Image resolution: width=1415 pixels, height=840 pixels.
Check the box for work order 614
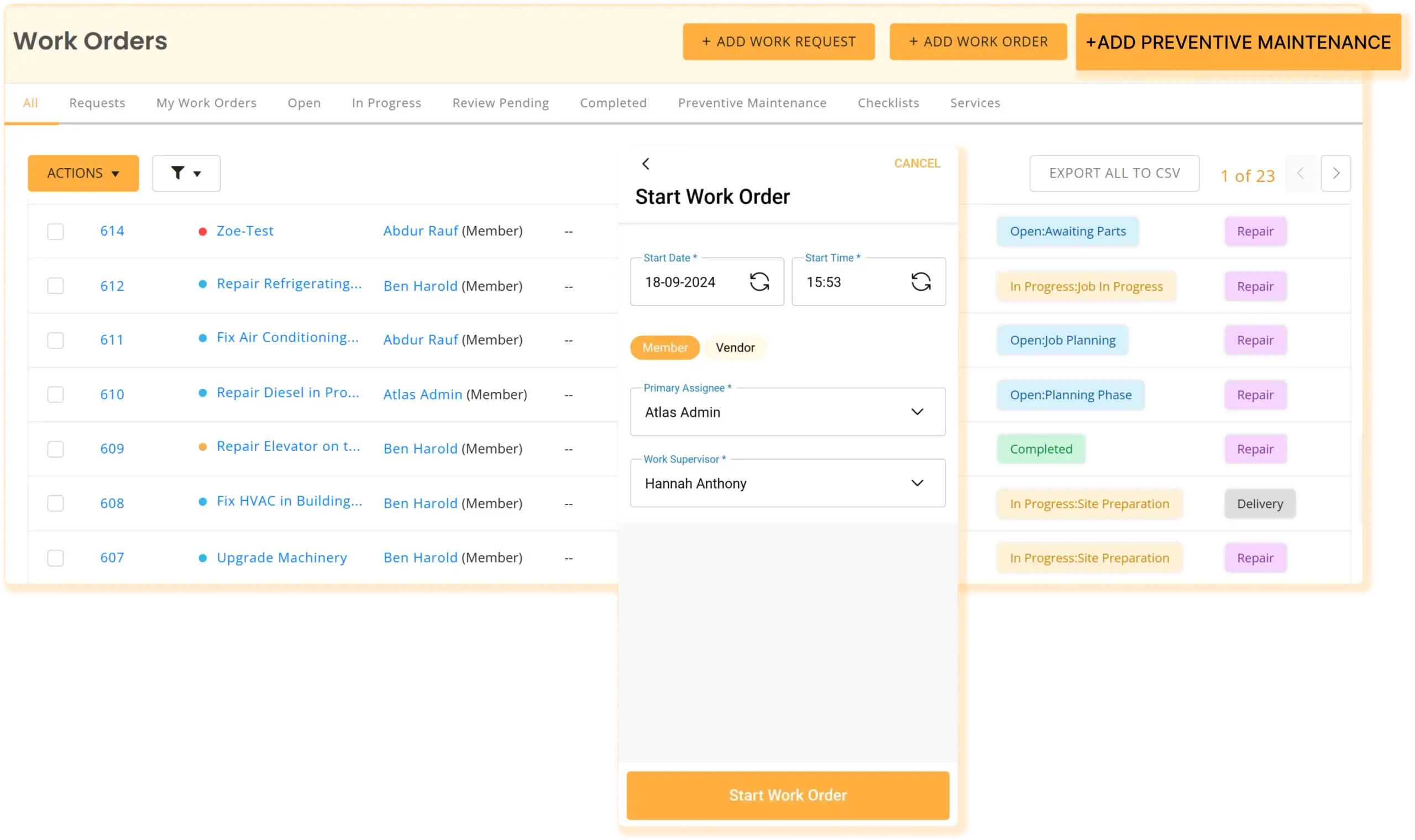[55, 232]
